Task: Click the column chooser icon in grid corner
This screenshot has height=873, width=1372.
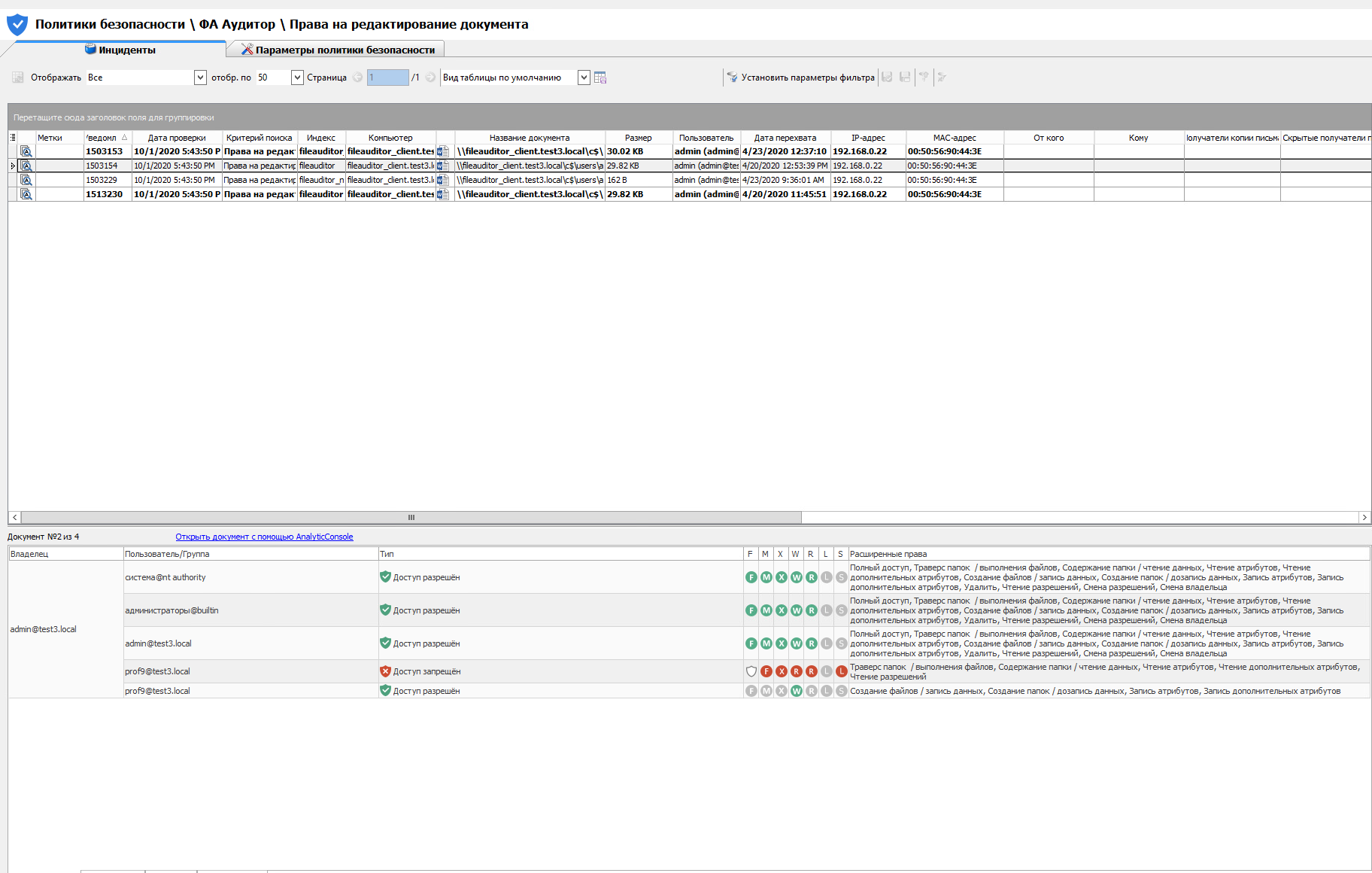Action: [13, 138]
